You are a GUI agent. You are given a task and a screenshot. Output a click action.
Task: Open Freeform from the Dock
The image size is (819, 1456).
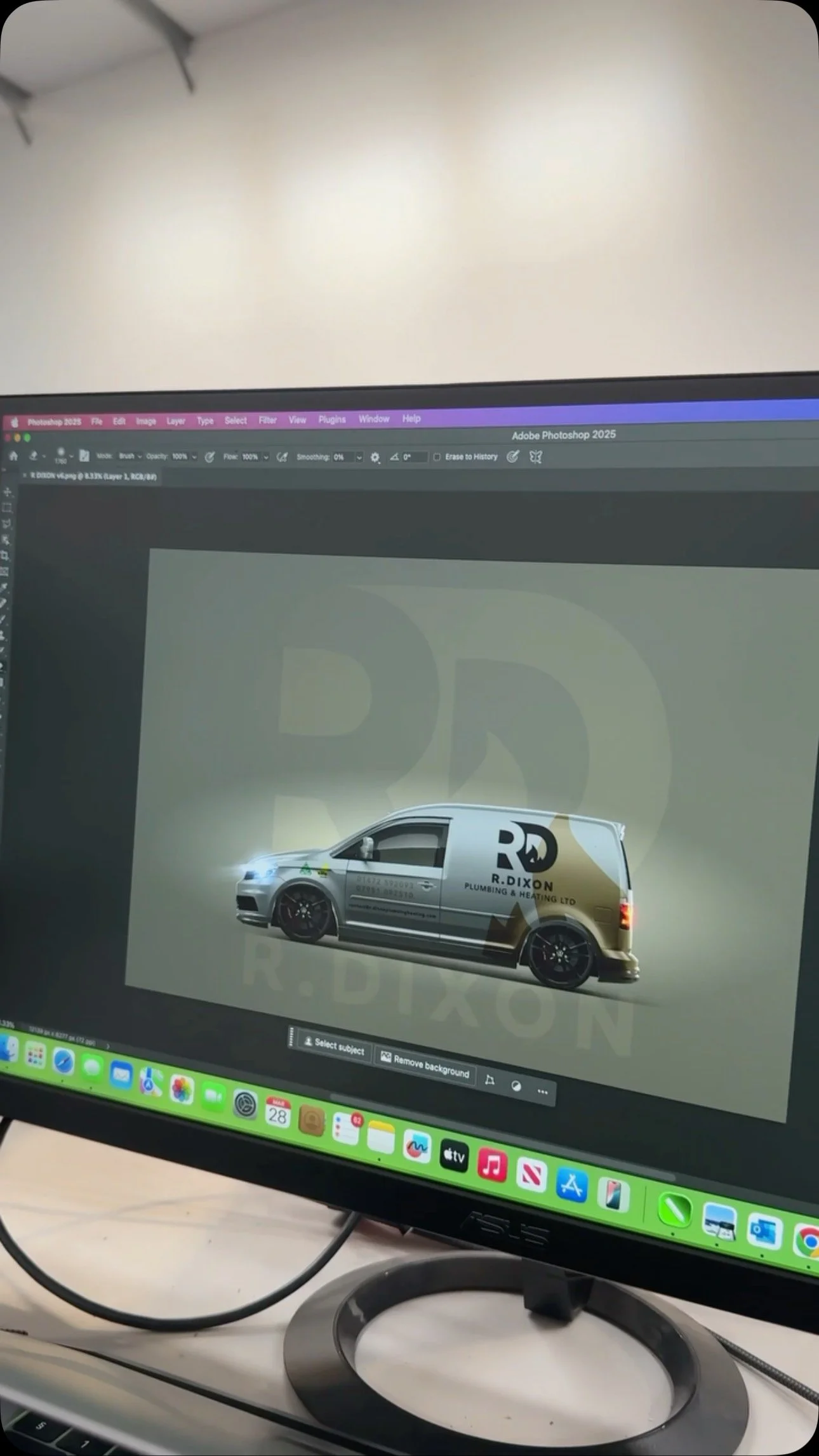coord(416,1146)
